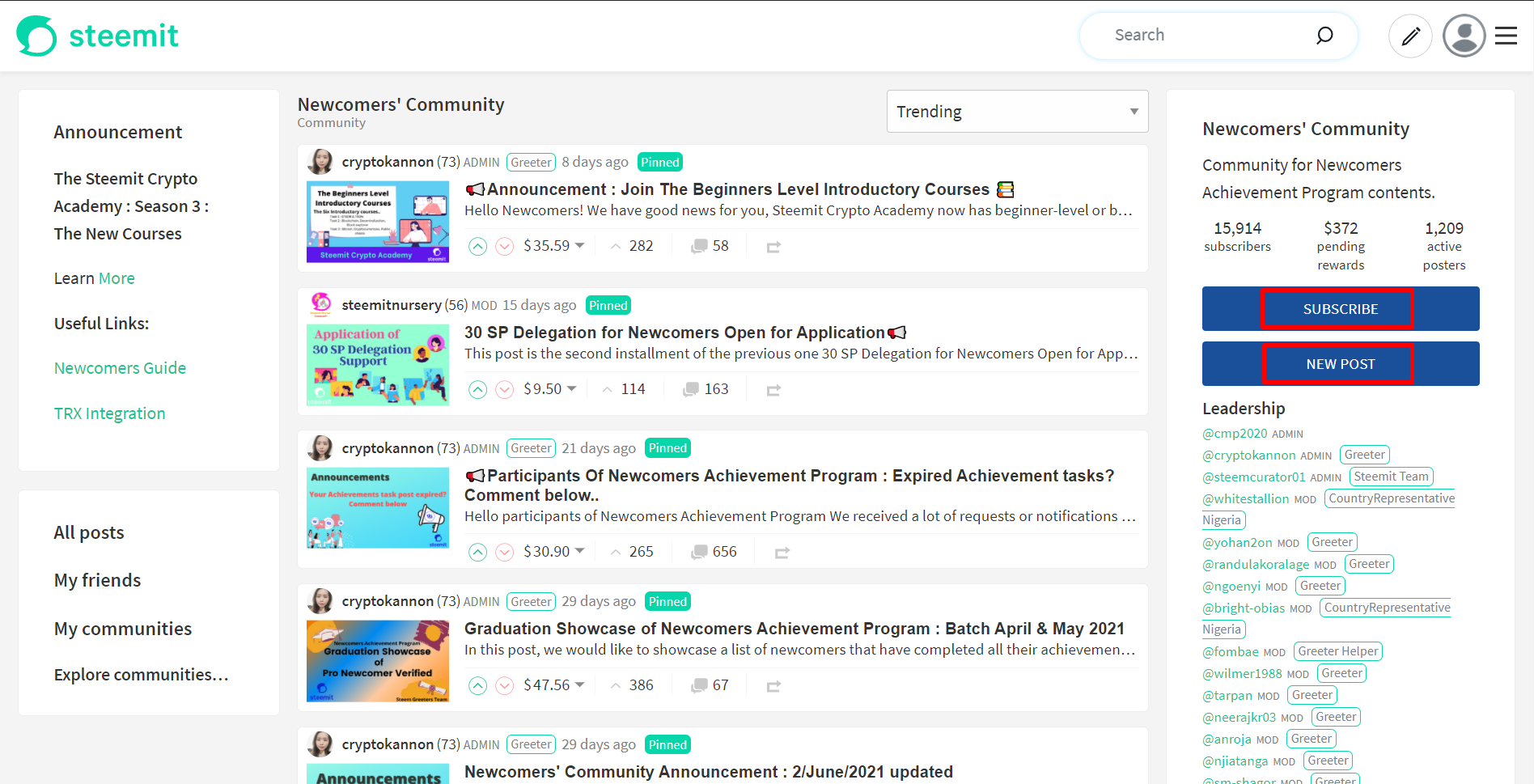Visit @steemcurator01 leadership profile
Viewport: 1534px width, 784px height.
(x=1254, y=477)
